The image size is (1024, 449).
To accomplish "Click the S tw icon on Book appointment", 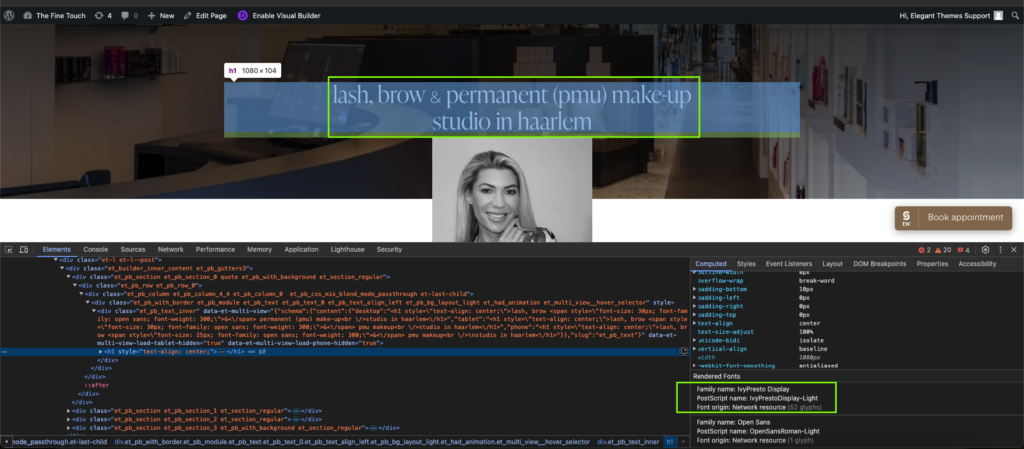I will pyautogui.click(x=906, y=218).
